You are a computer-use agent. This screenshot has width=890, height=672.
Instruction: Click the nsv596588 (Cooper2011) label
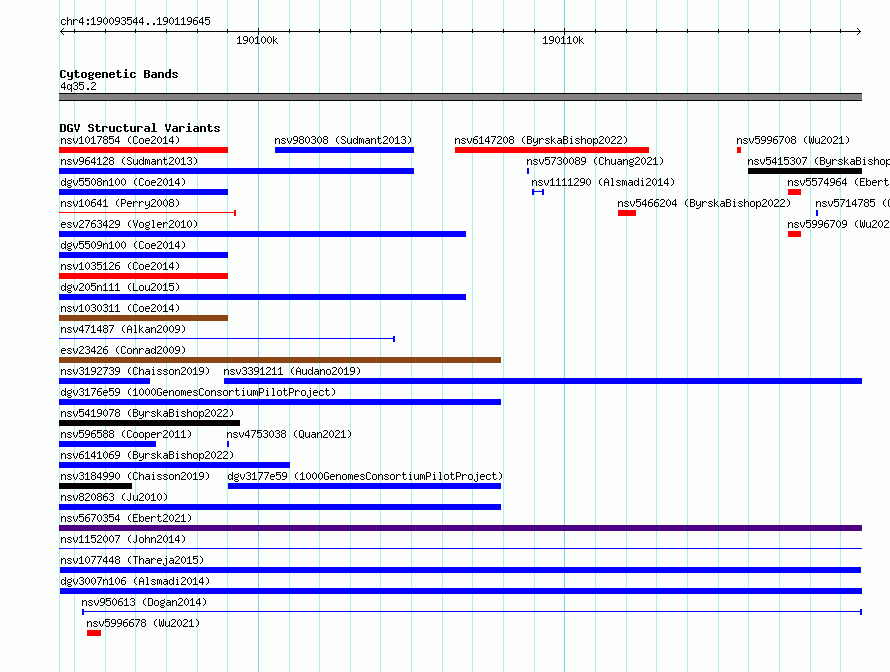126,434
